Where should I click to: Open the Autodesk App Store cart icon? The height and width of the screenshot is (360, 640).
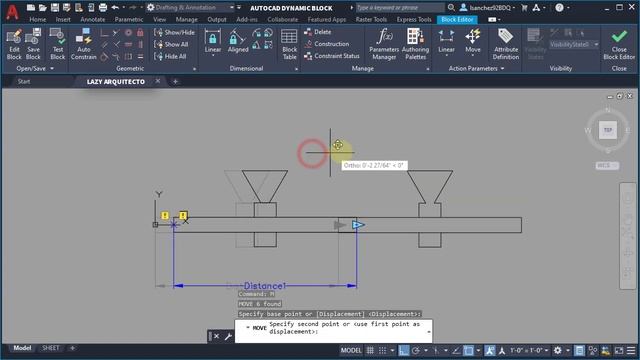tap(524, 7)
